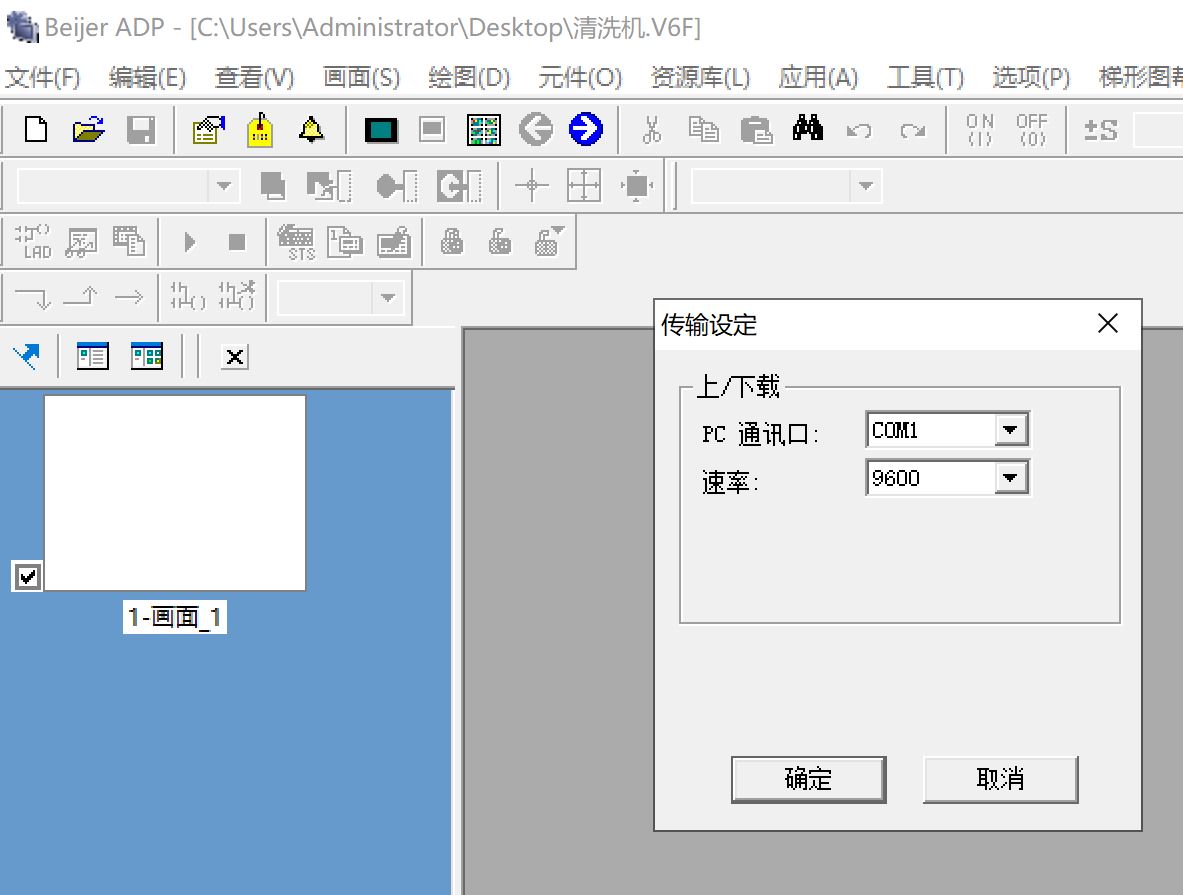
Task: Click the yellow bell alarm icon
Action: pyautogui.click(x=312, y=129)
